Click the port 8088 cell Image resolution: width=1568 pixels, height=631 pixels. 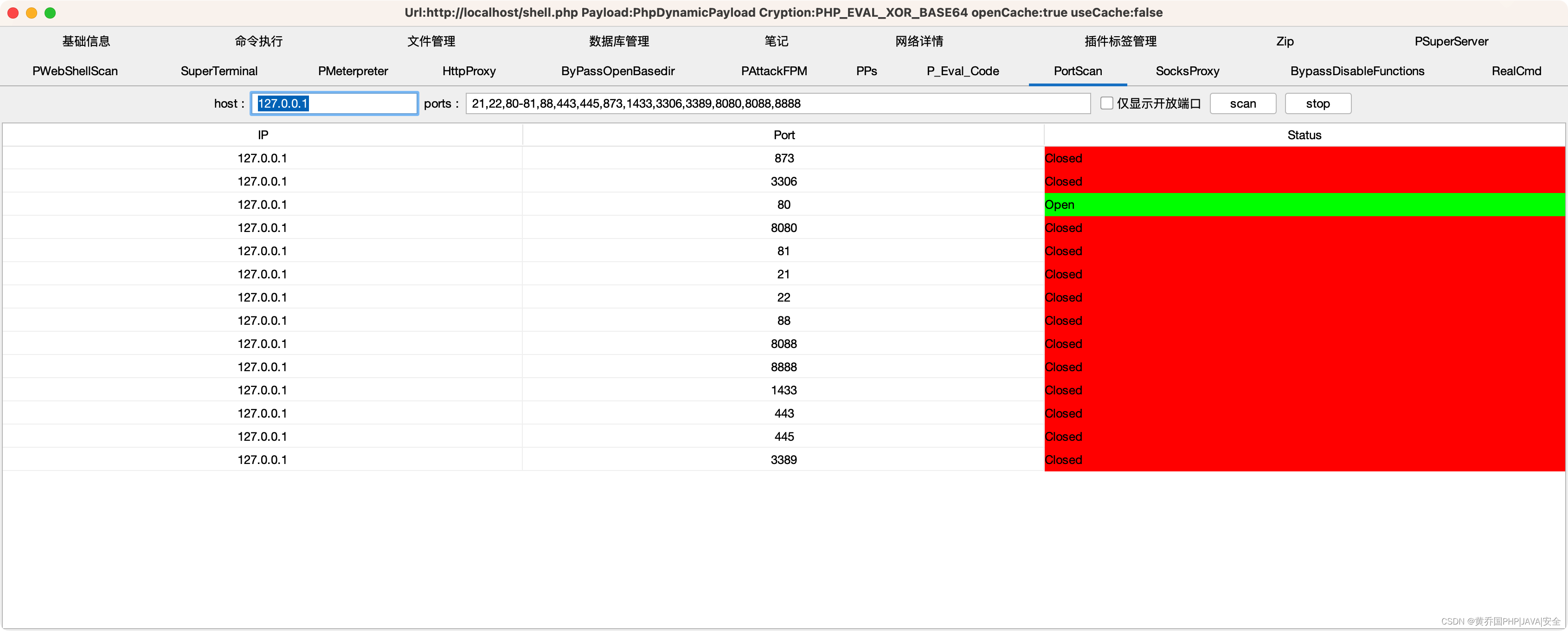pos(784,343)
